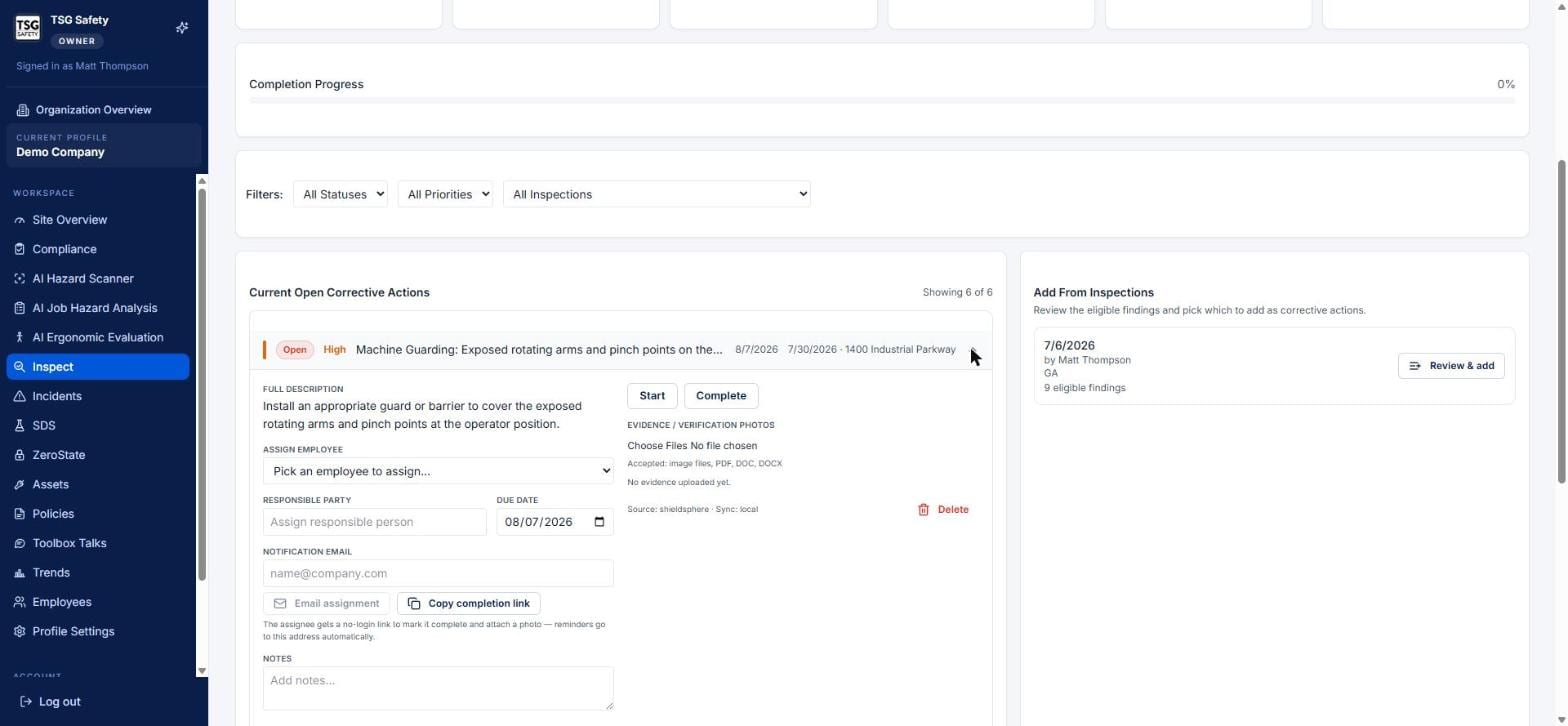Open the All Inspections filter dropdown
The width and height of the screenshot is (1568, 726).
(x=657, y=195)
